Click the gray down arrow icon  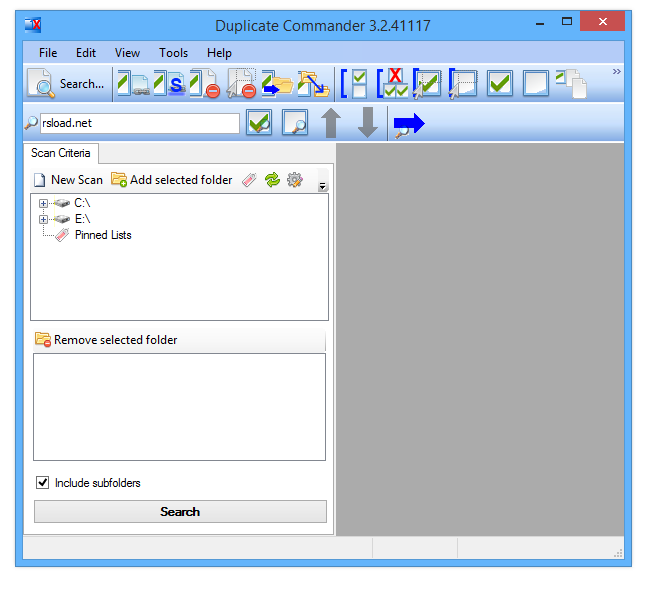point(368,123)
